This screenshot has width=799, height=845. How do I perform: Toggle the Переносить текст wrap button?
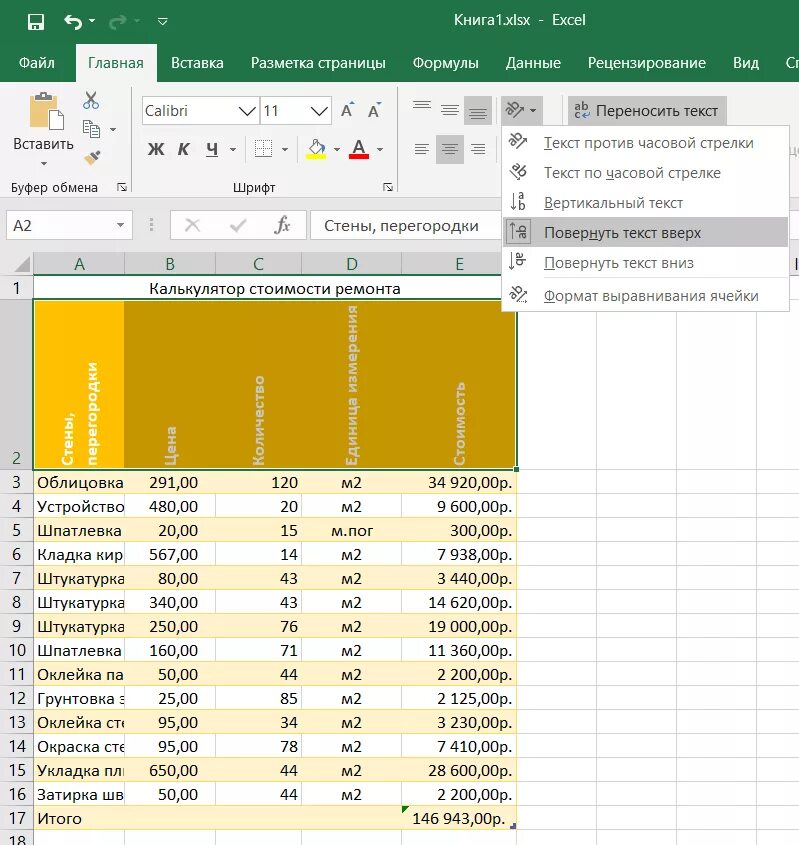coord(647,111)
